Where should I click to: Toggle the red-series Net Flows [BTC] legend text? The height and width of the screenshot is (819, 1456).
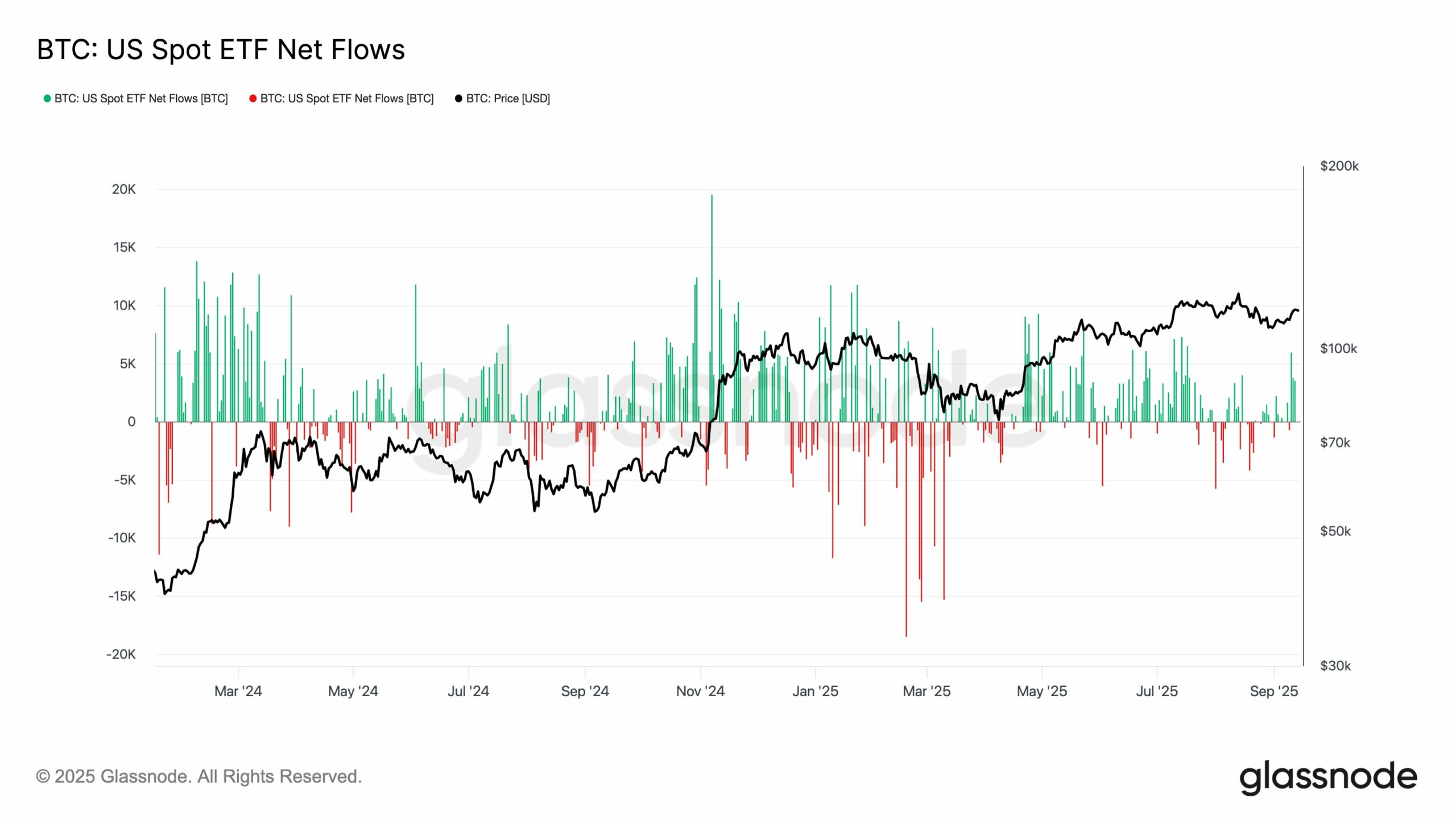pos(347,98)
